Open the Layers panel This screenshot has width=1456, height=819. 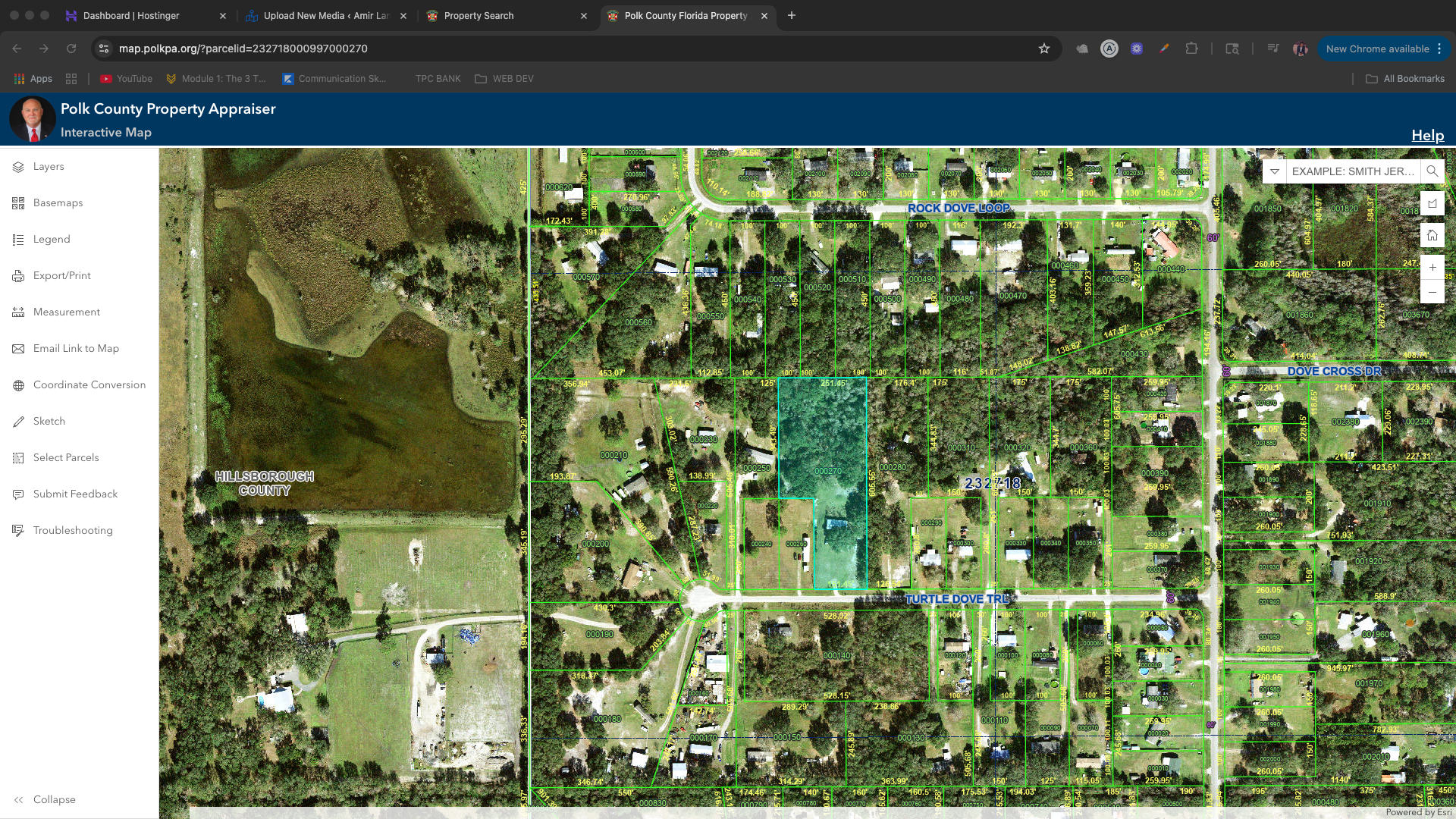[48, 167]
